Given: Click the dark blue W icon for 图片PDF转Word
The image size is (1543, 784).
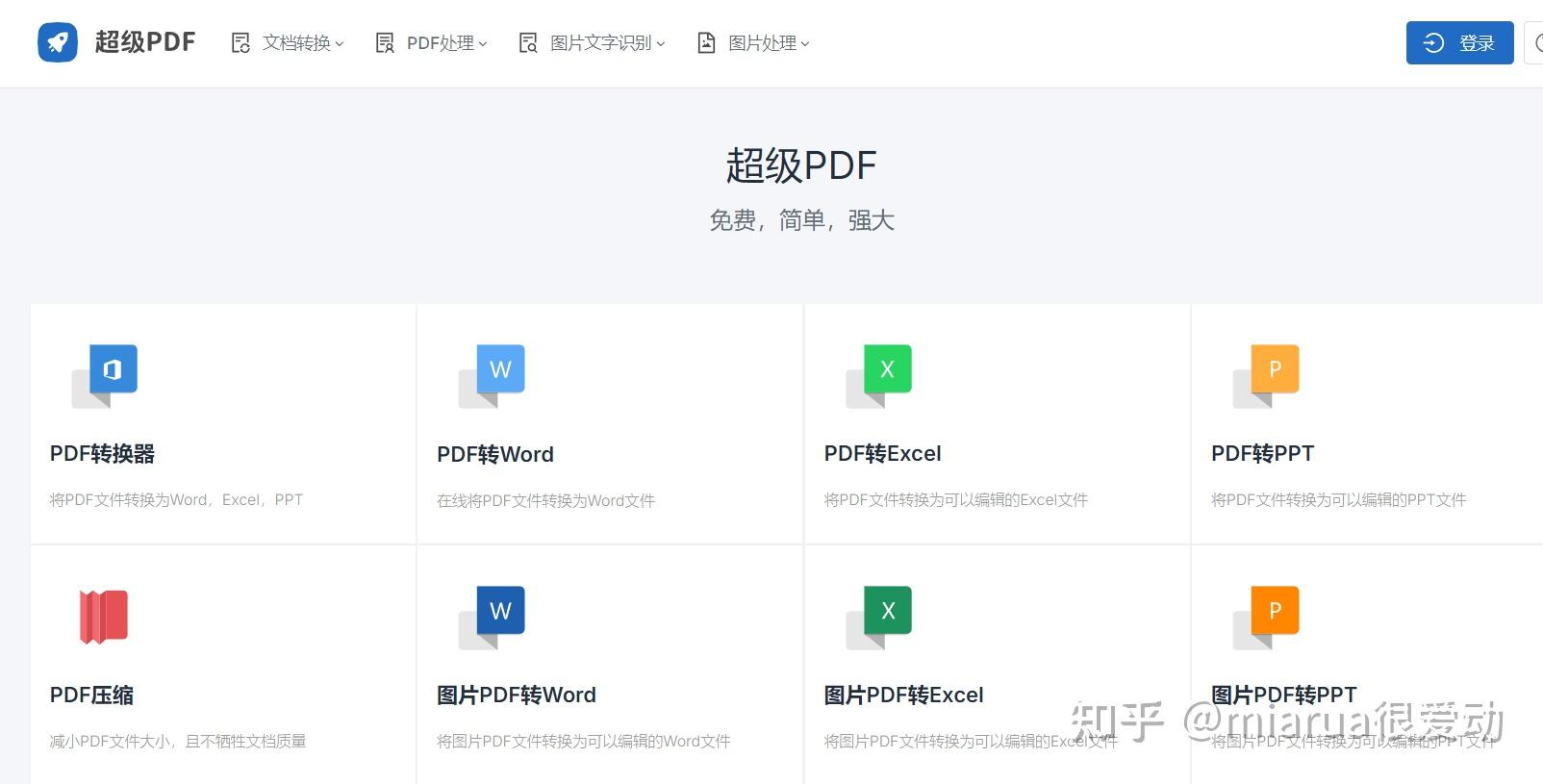Looking at the screenshot, I should coord(492,618).
